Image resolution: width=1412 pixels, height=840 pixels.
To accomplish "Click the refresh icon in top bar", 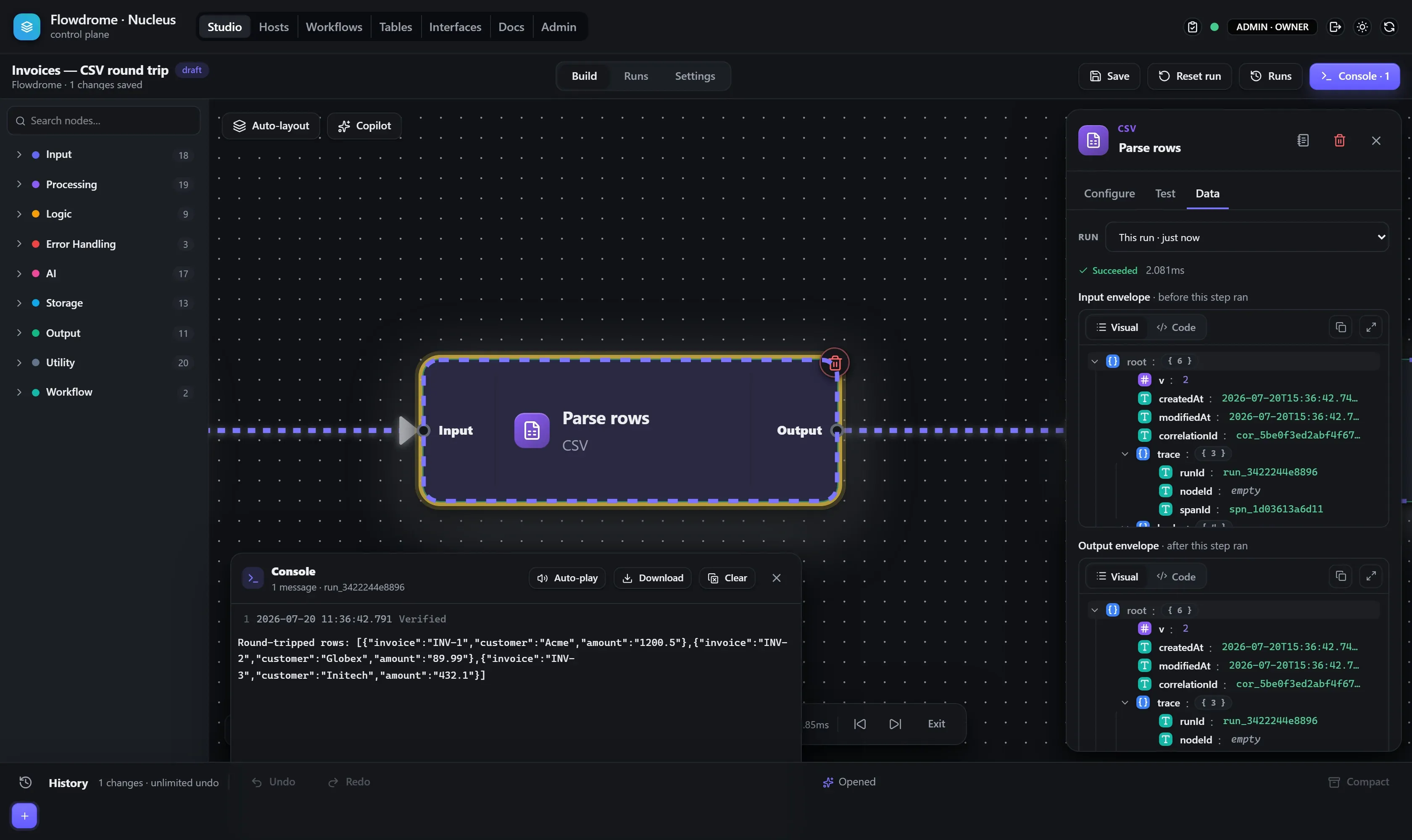I will click(x=1389, y=26).
